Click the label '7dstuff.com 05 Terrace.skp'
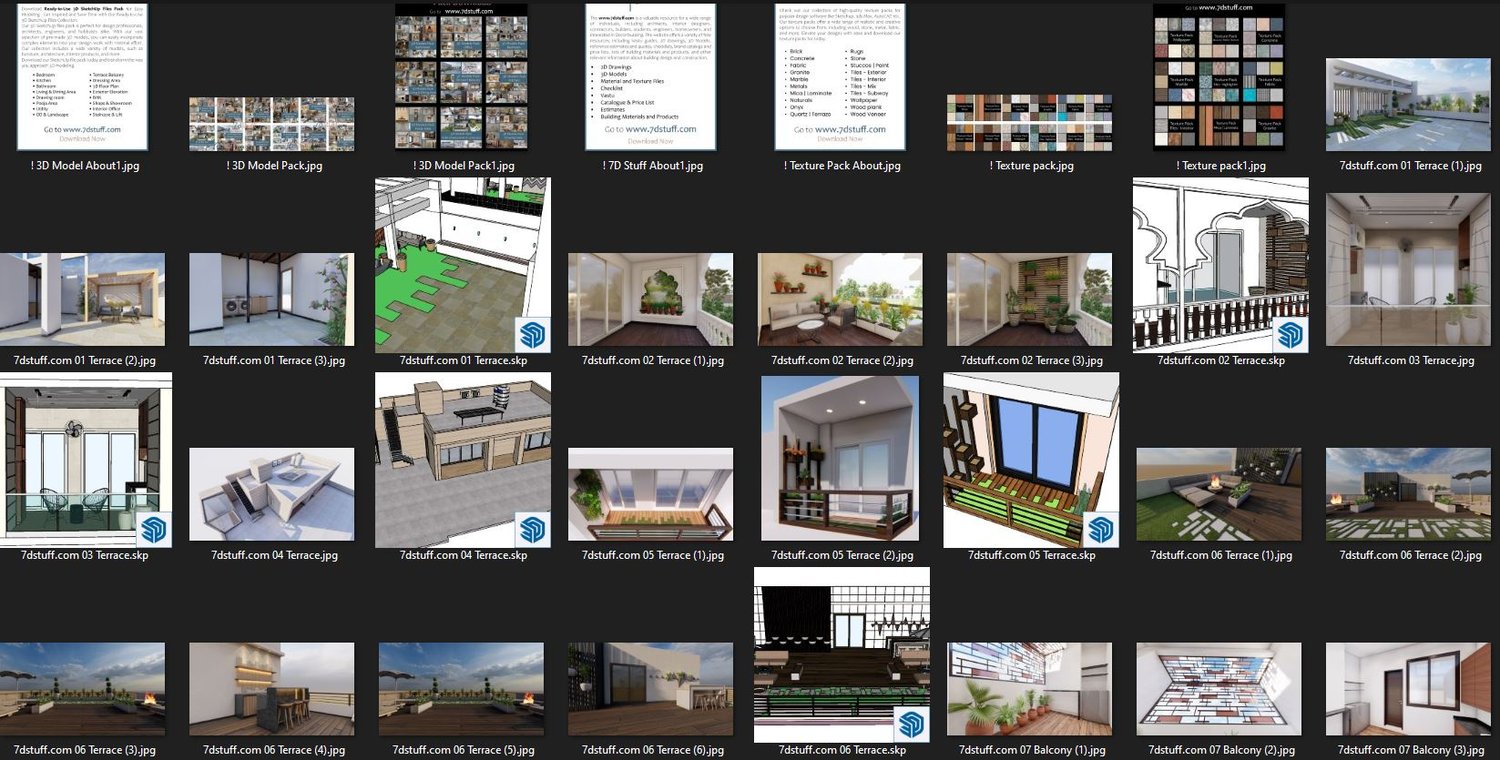1500x760 pixels. (1031, 556)
